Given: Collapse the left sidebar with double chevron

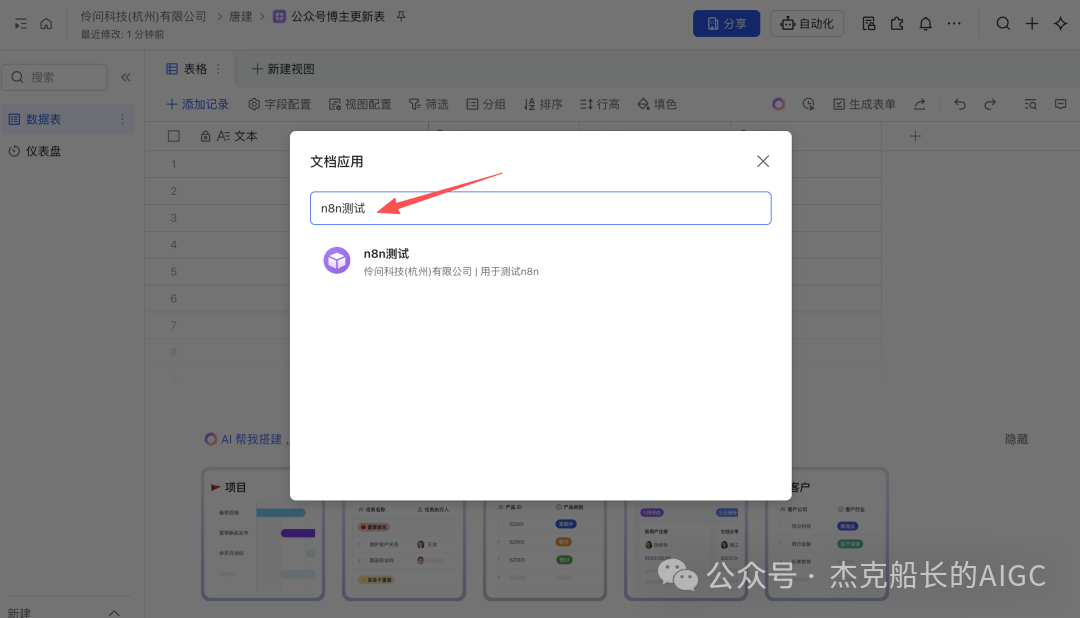Looking at the screenshot, I should coord(126,77).
